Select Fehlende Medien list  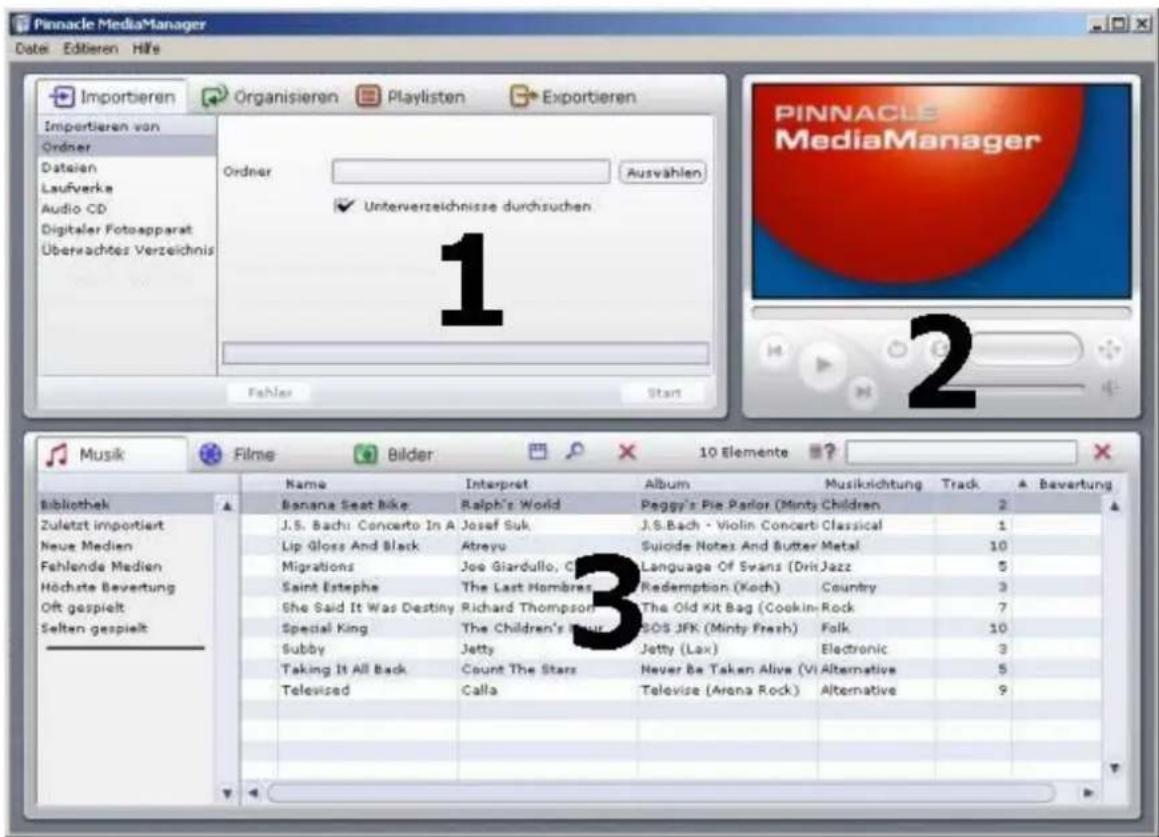[126, 566]
